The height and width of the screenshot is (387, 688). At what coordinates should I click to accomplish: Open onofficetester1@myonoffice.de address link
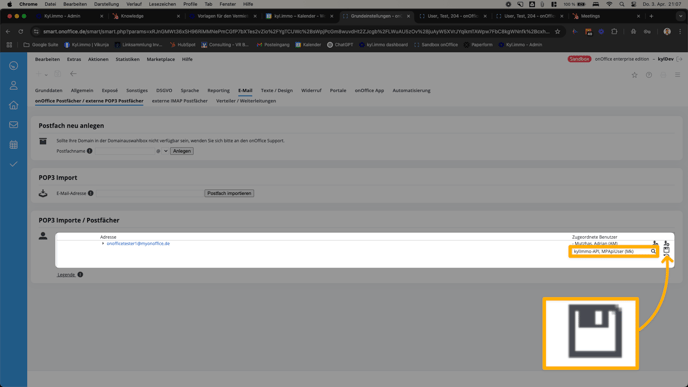(138, 244)
